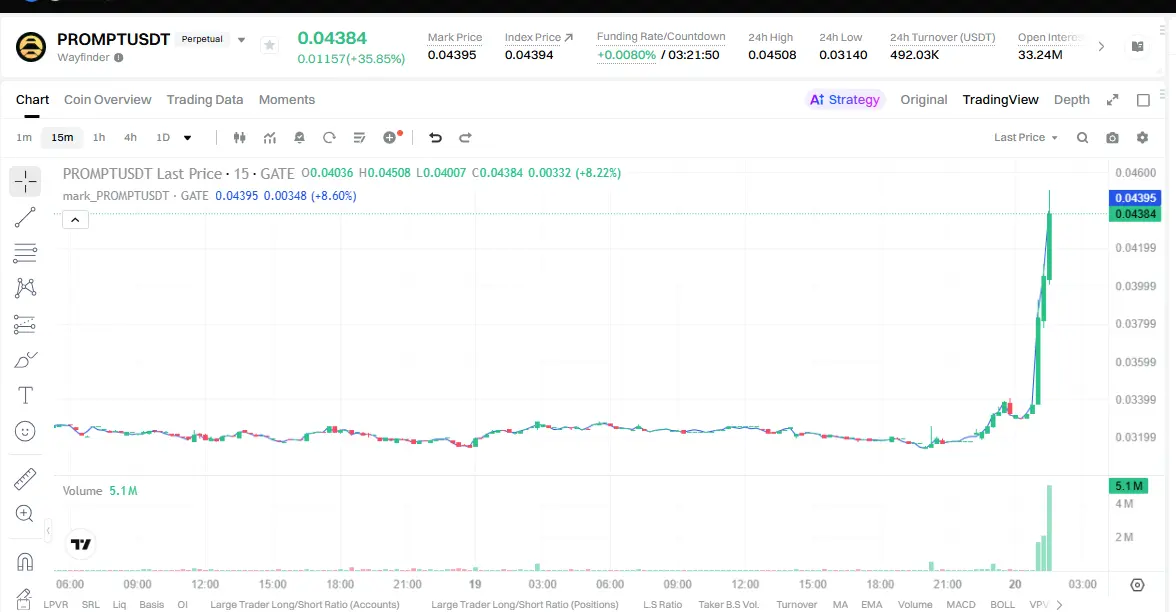1176x612 pixels.
Task: Toggle the magnet snap mode
Action: tap(25, 562)
